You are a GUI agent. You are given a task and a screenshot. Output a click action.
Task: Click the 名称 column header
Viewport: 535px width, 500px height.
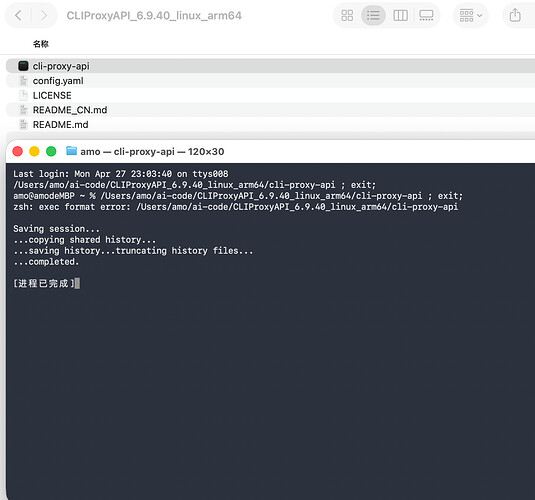click(41, 44)
